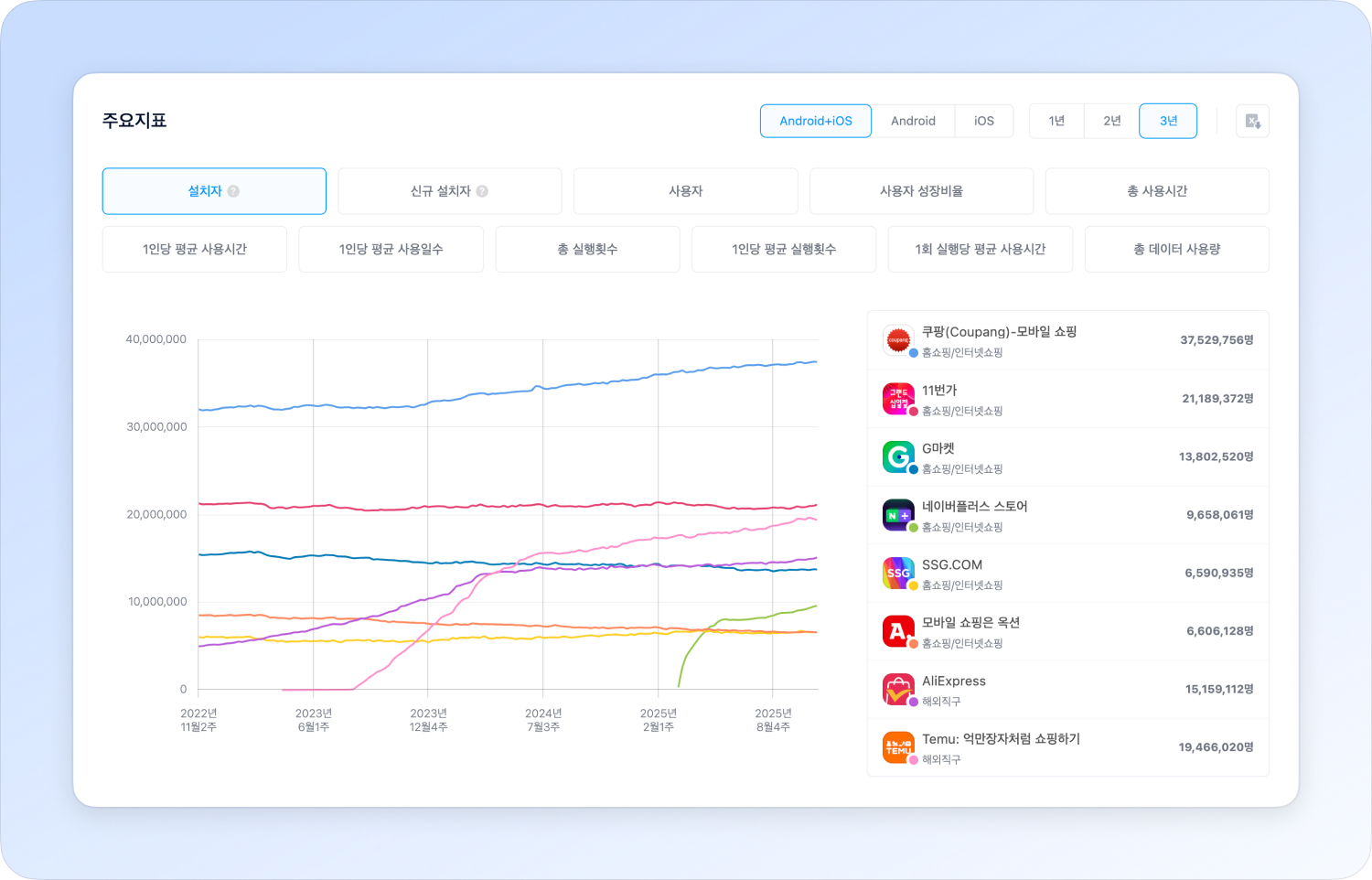Click help icon beside 신규 설치자
The height and width of the screenshot is (880, 1372).
[482, 191]
